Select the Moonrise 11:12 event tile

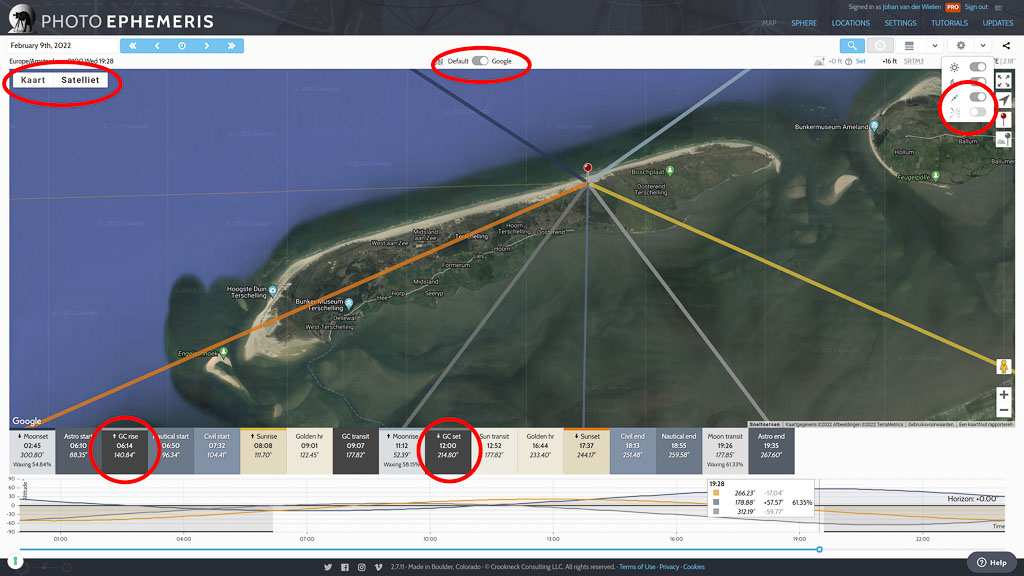402,451
